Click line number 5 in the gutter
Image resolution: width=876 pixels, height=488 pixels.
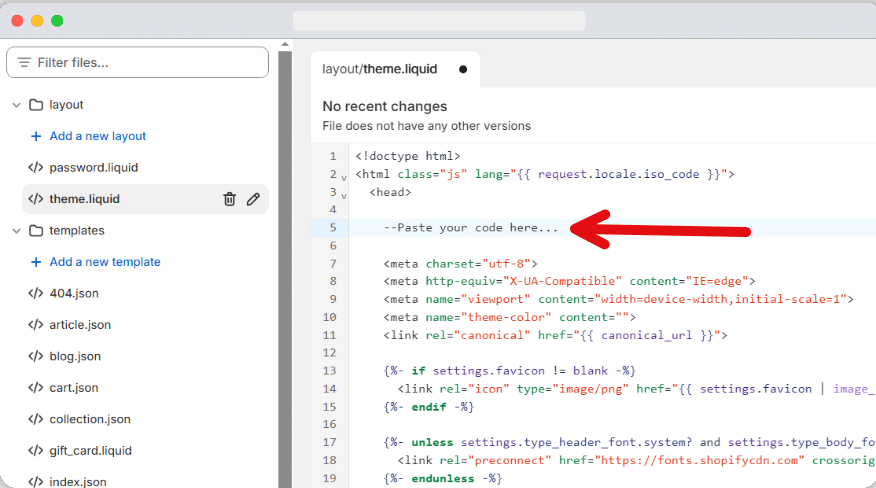coord(333,228)
